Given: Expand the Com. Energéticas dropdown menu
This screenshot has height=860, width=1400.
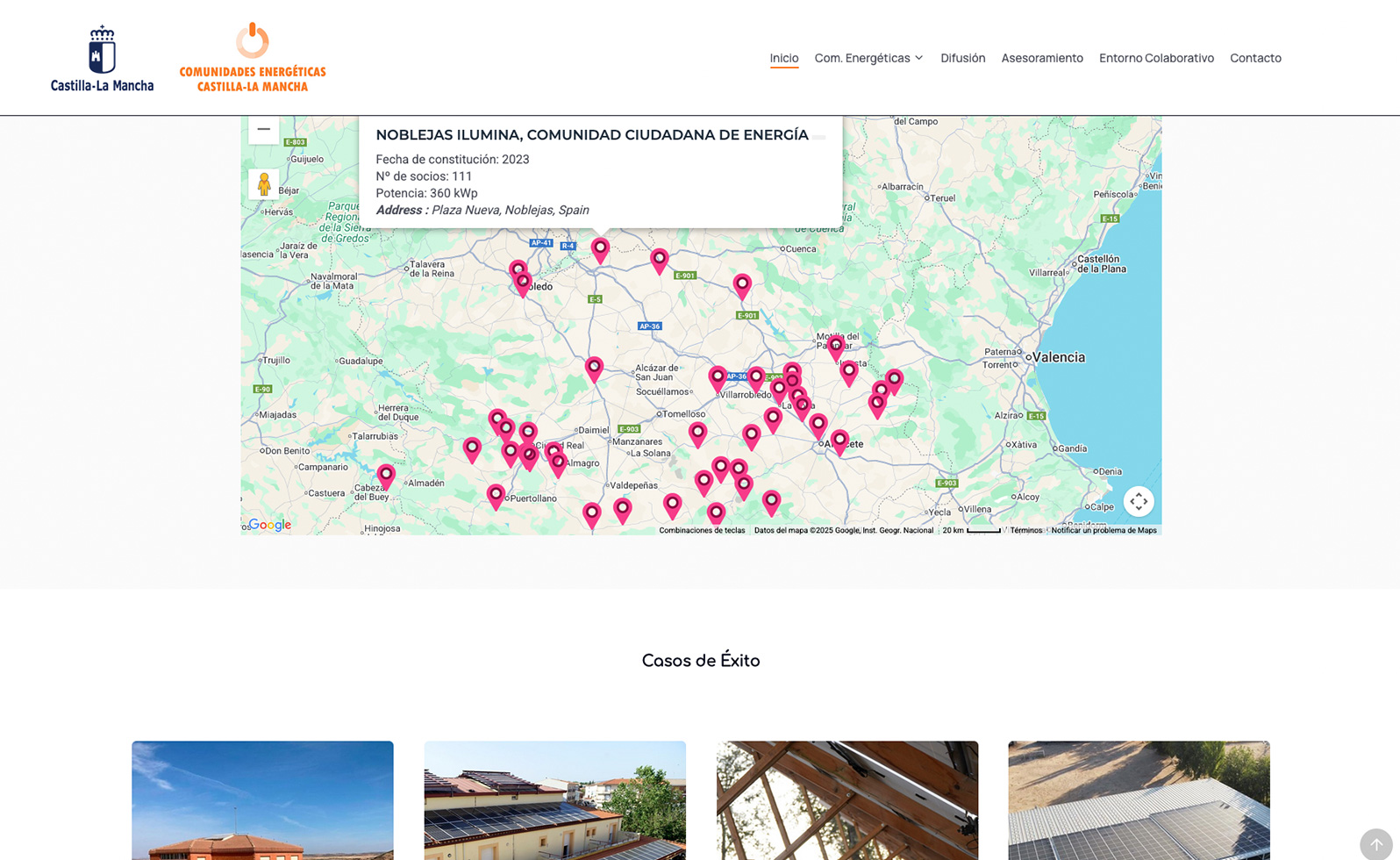Looking at the screenshot, I should click(x=868, y=58).
